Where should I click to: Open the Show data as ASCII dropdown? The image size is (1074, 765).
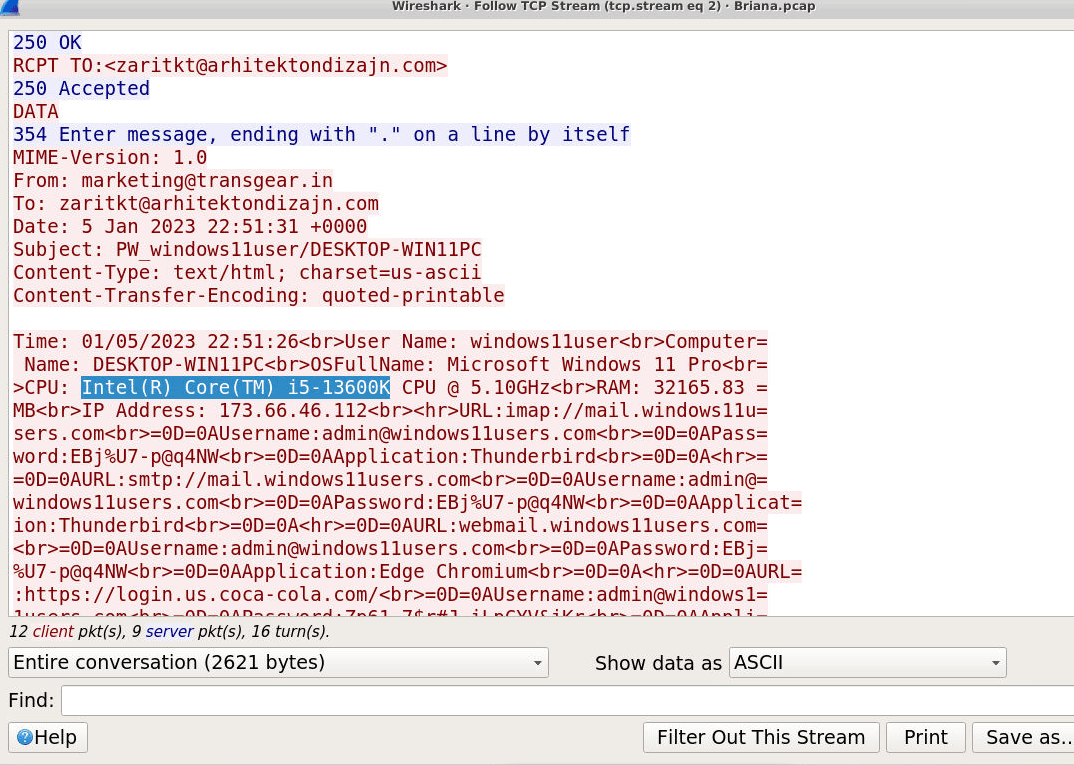click(x=867, y=663)
